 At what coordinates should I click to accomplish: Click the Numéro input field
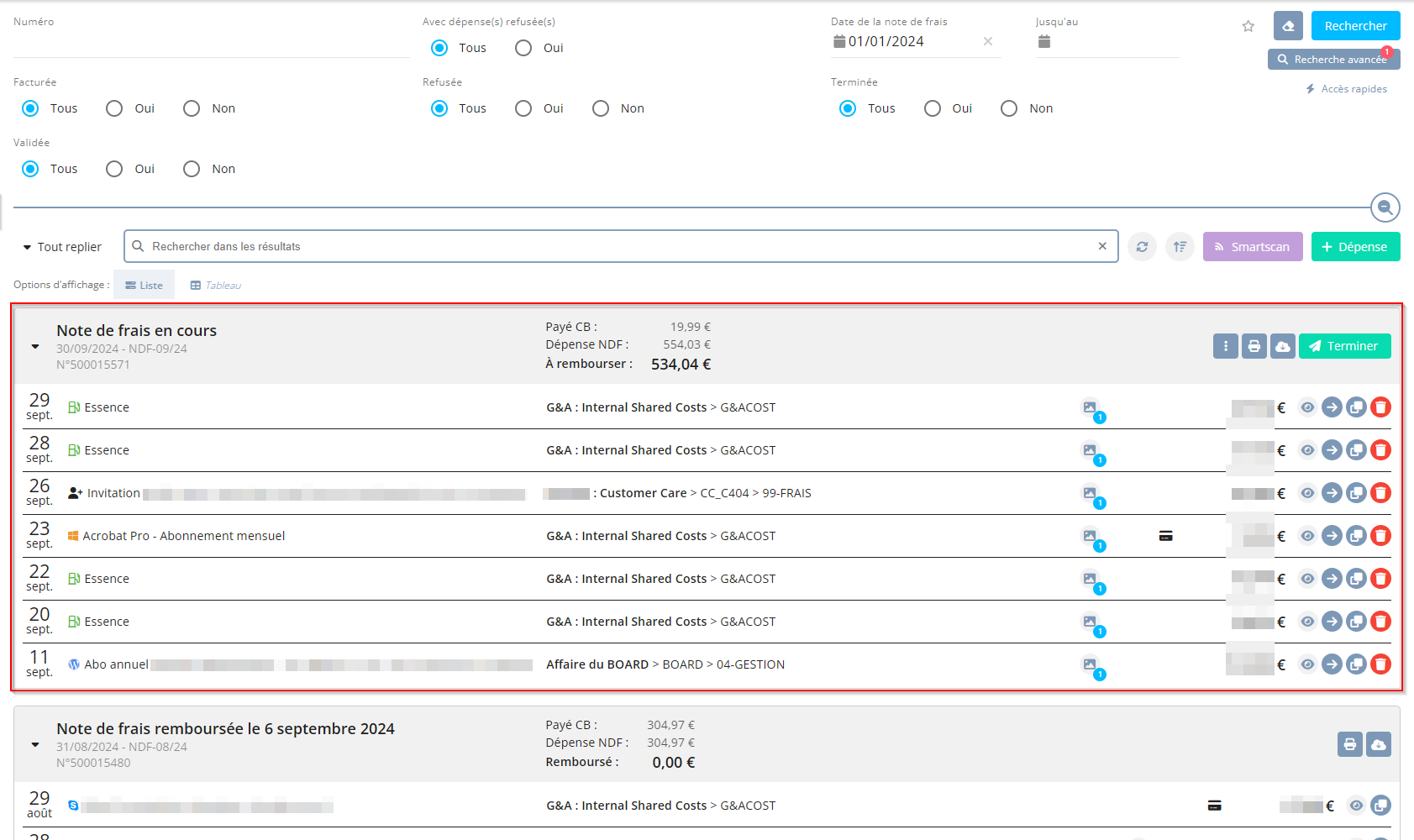pos(211,42)
